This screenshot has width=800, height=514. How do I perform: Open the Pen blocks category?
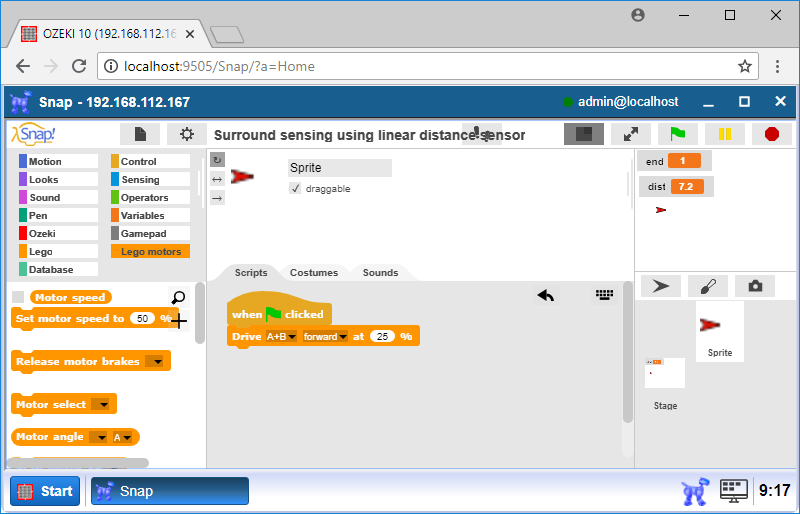pyautogui.click(x=58, y=215)
